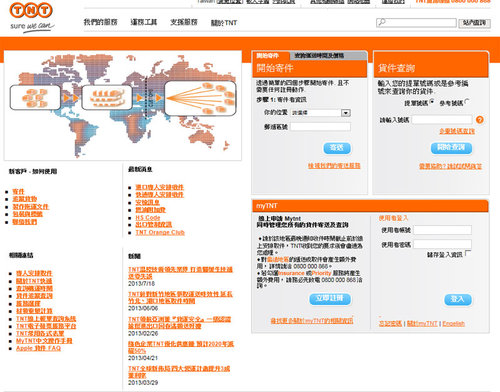Open the 關於TNT menu
The width and height of the screenshot is (500, 392).
(x=224, y=23)
